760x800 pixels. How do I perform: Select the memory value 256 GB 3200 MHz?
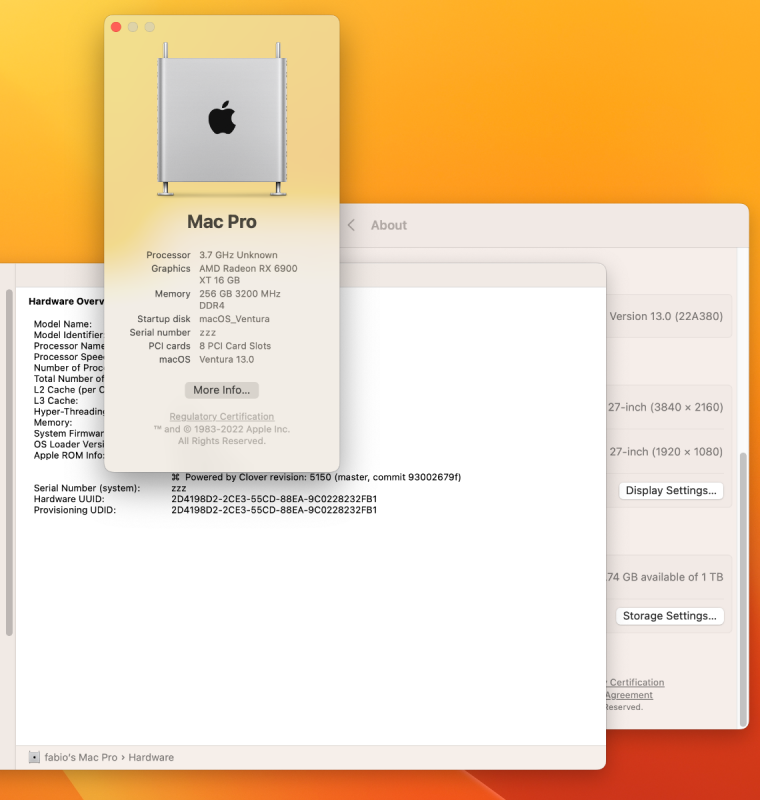(240, 293)
